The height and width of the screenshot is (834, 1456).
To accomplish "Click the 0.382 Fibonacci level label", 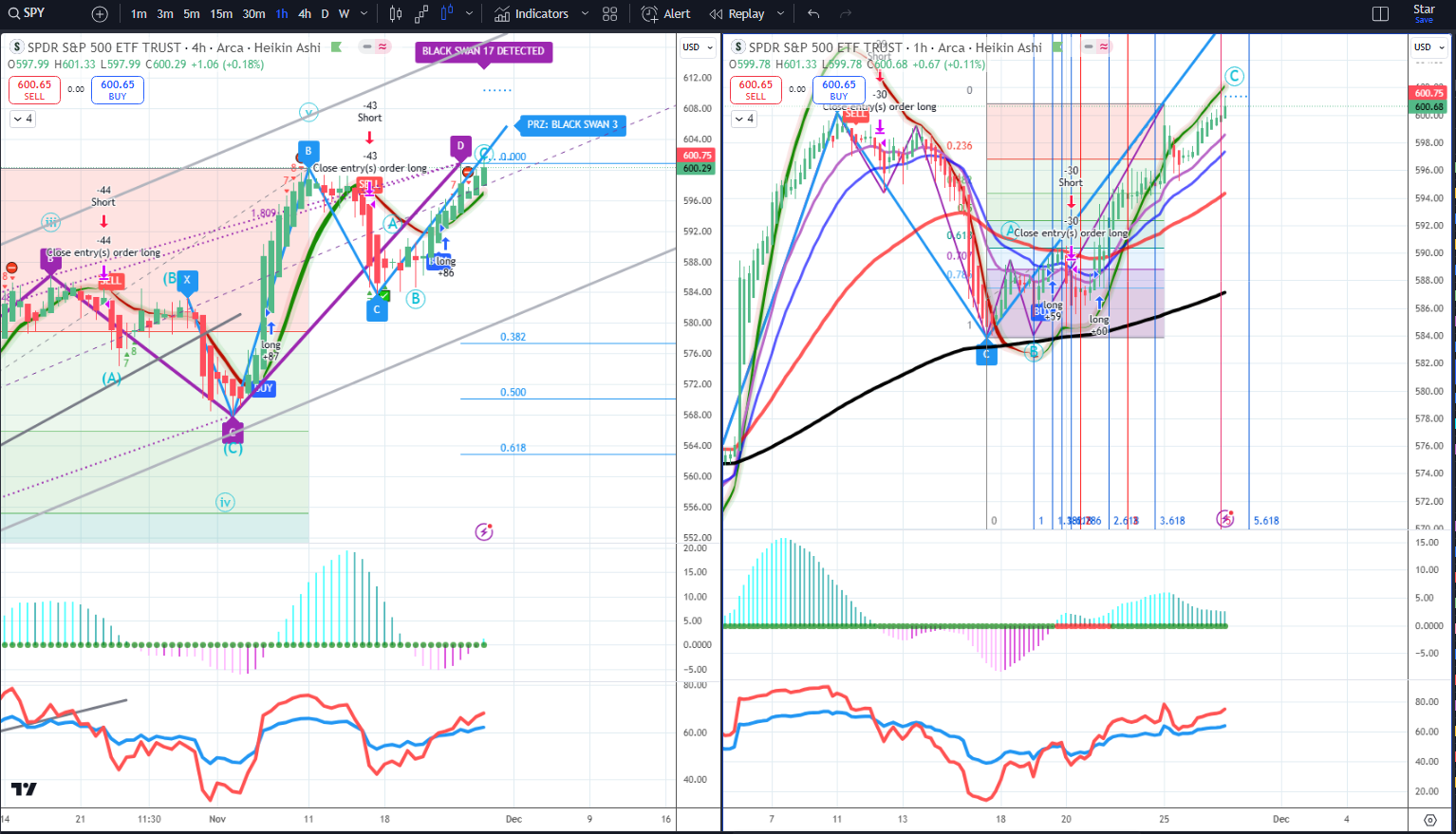I will (513, 337).
